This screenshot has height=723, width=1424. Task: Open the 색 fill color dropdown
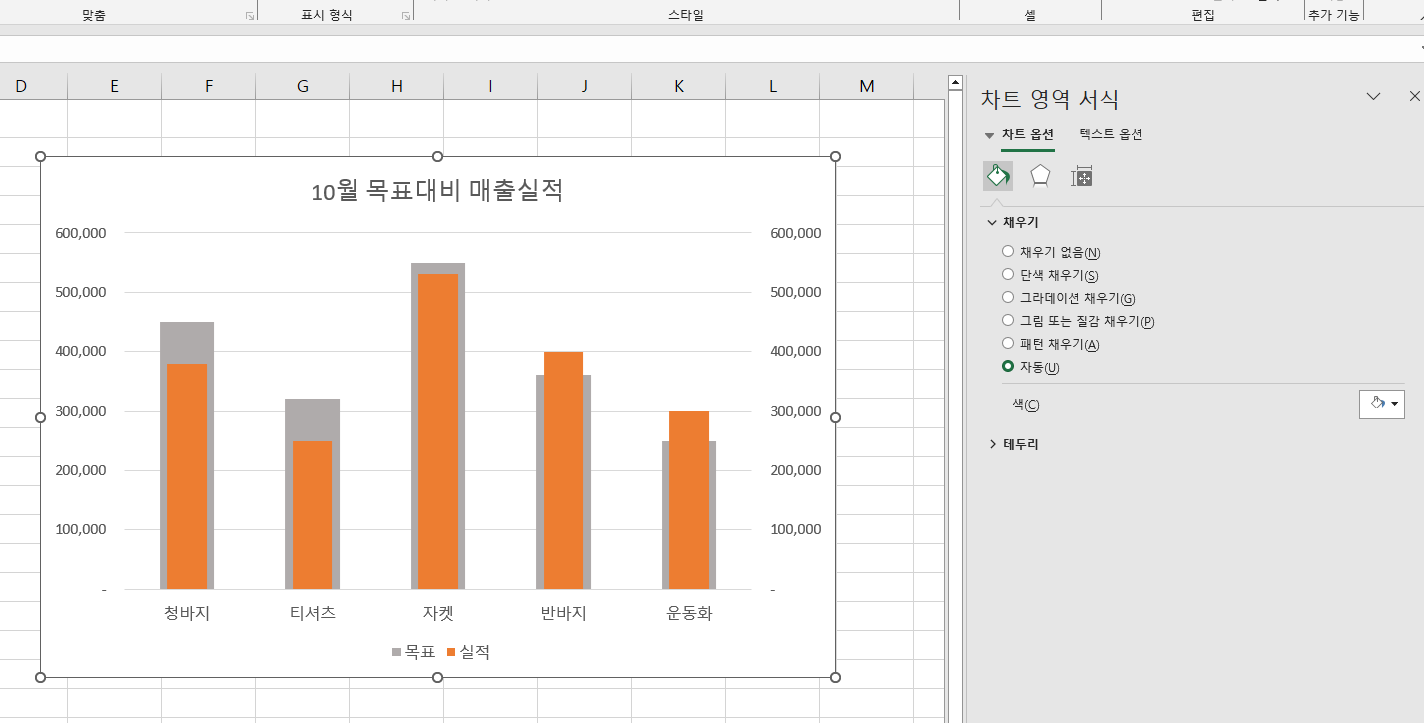tap(1382, 404)
